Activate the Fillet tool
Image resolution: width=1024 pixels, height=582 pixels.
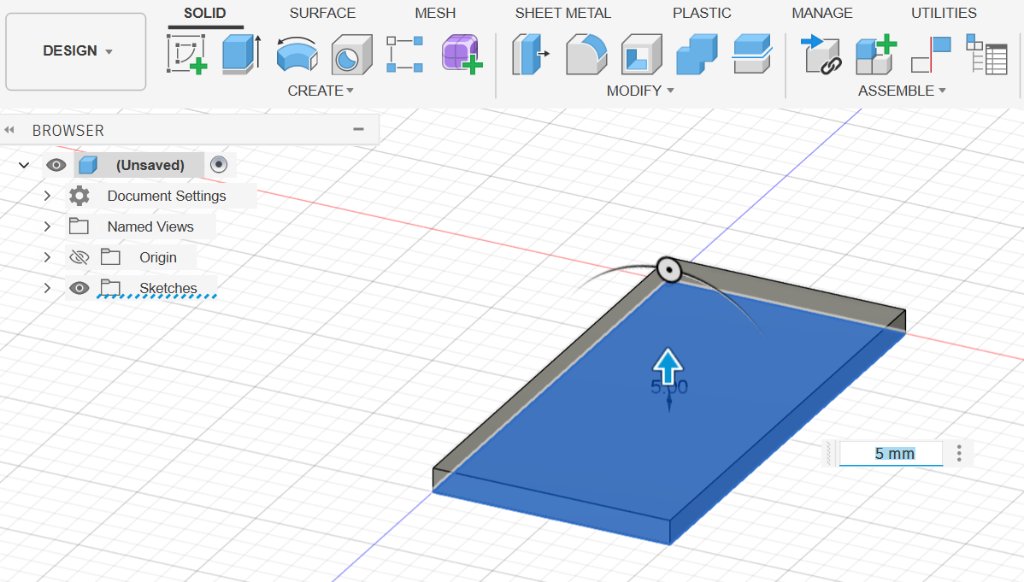pyautogui.click(x=586, y=54)
